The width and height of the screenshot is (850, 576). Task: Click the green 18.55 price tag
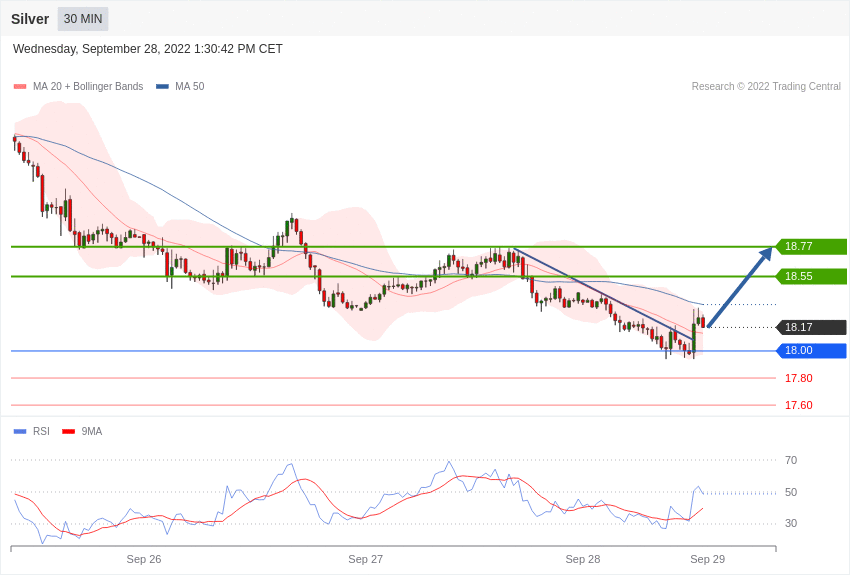811,276
